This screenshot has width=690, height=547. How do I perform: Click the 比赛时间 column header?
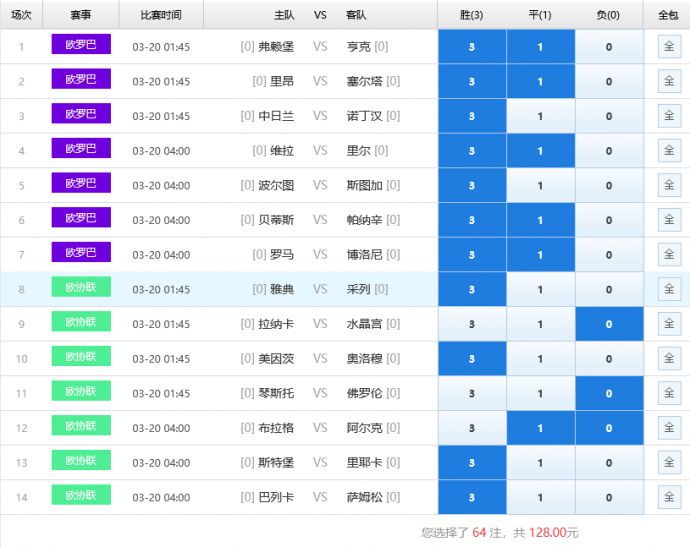click(161, 15)
